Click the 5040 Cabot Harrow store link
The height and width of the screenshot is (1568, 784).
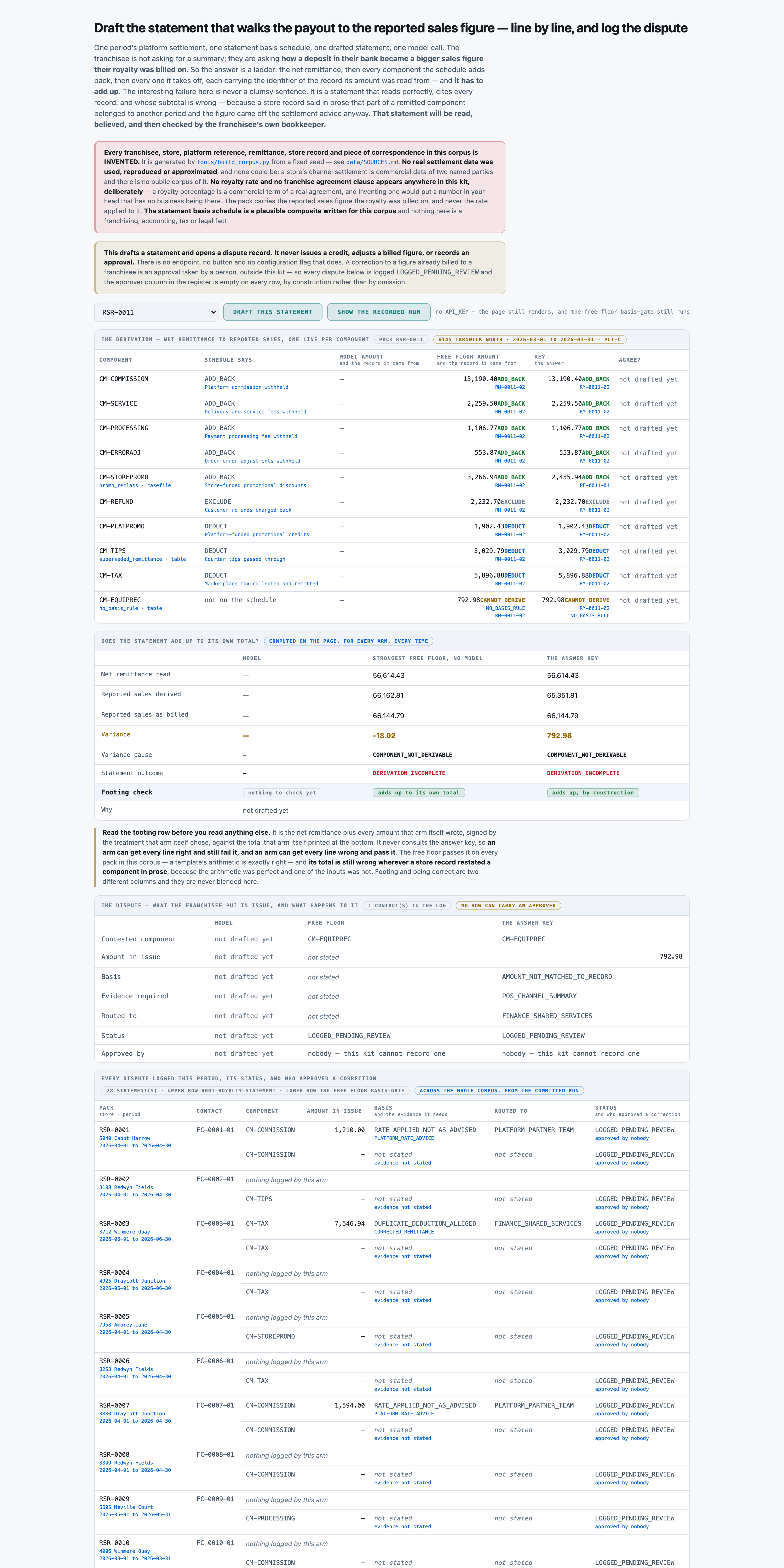coord(125,1138)
